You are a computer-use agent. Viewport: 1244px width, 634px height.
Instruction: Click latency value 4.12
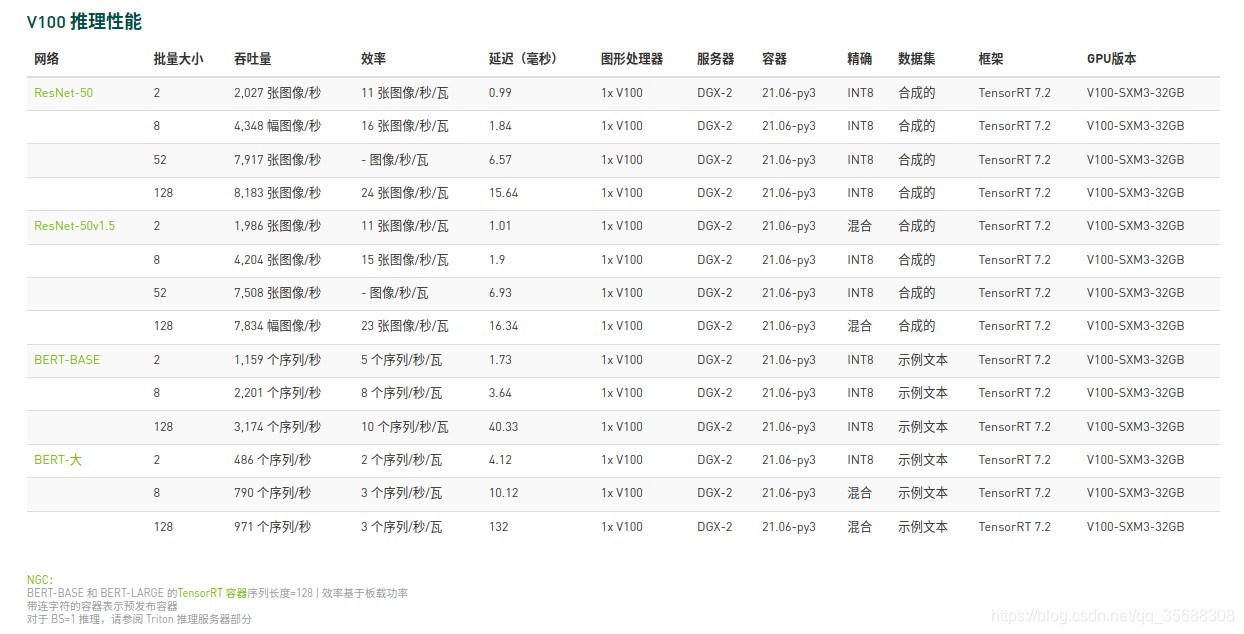[500, 460]
